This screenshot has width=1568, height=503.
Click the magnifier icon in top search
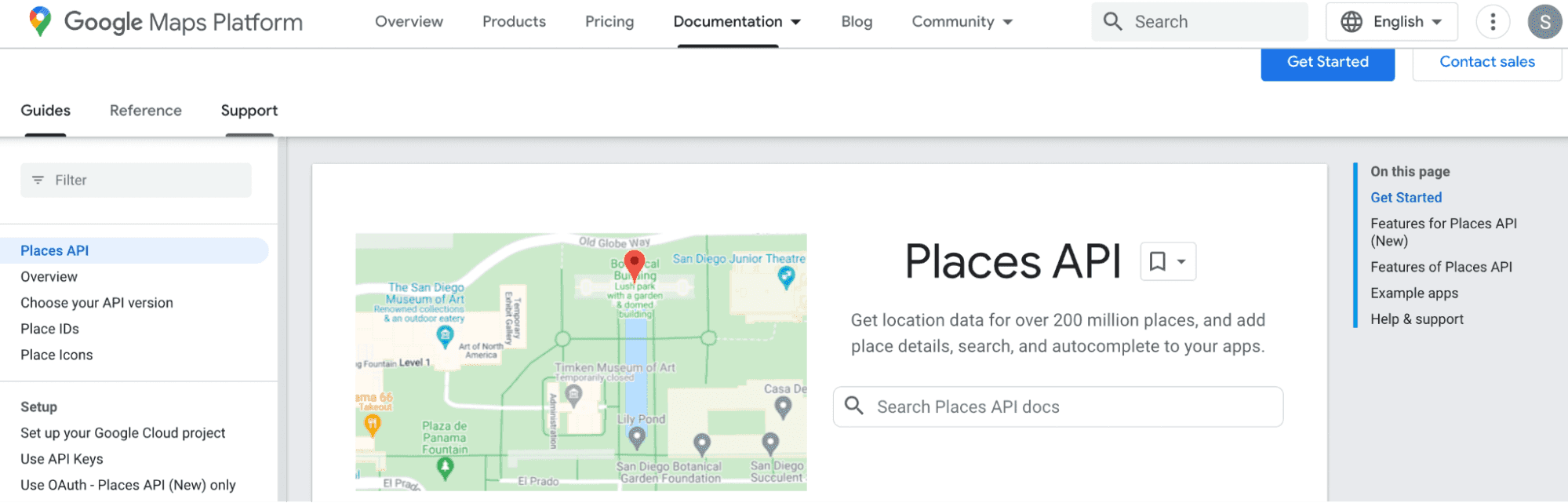tap(1112, 21)
